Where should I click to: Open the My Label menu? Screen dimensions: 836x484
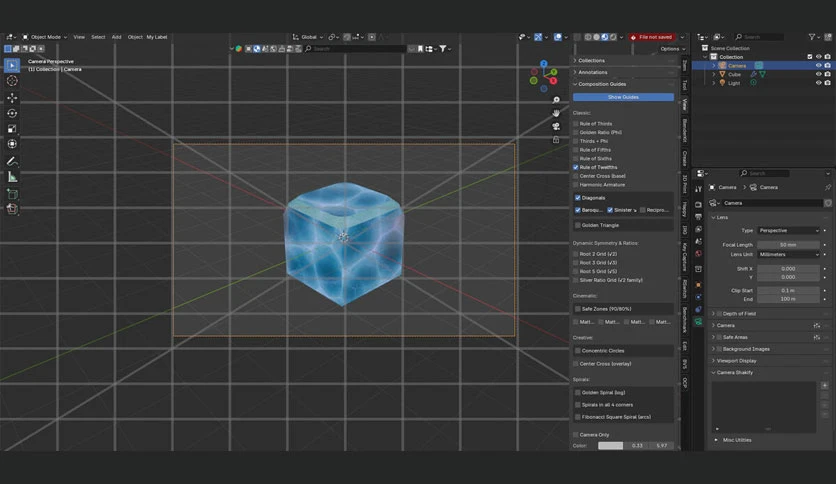(x=157, y=37)
